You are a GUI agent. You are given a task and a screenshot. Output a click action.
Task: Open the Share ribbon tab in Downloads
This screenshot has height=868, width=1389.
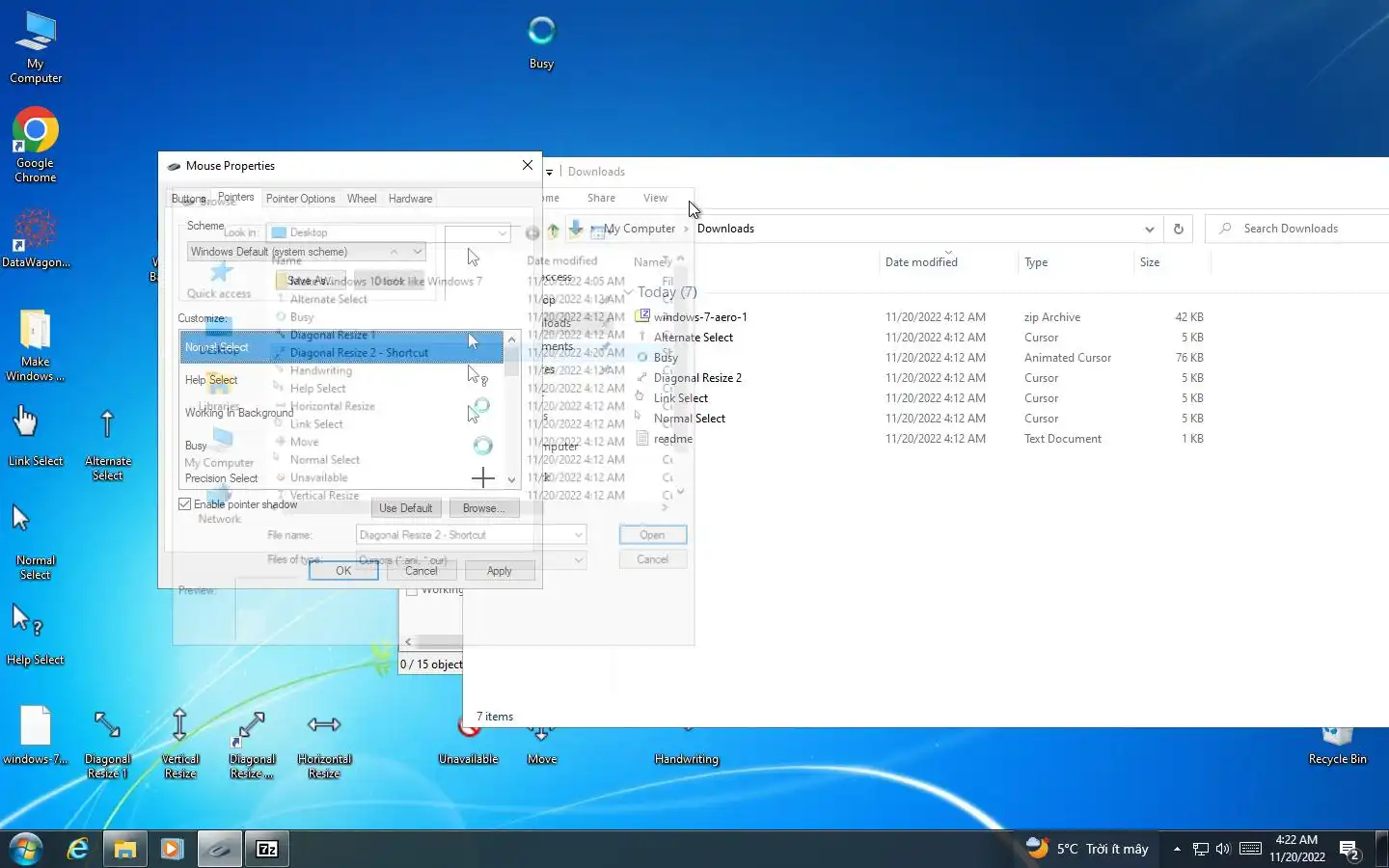[601, 198]
